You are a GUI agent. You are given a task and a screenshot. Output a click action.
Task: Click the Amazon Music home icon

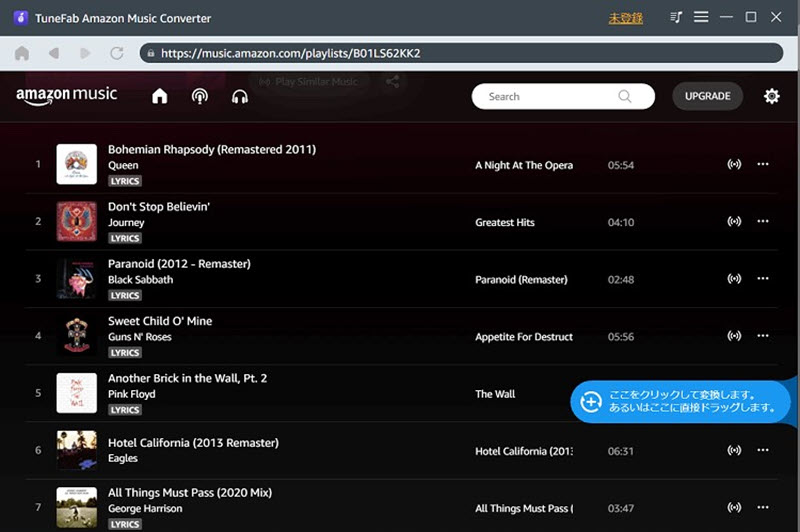160,96
